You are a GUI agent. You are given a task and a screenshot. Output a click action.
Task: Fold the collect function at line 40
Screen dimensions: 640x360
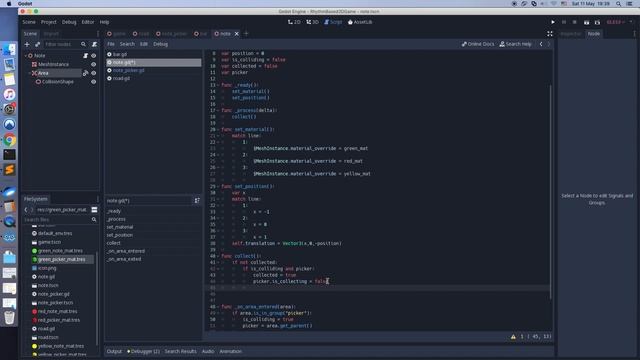click(218, 256)
